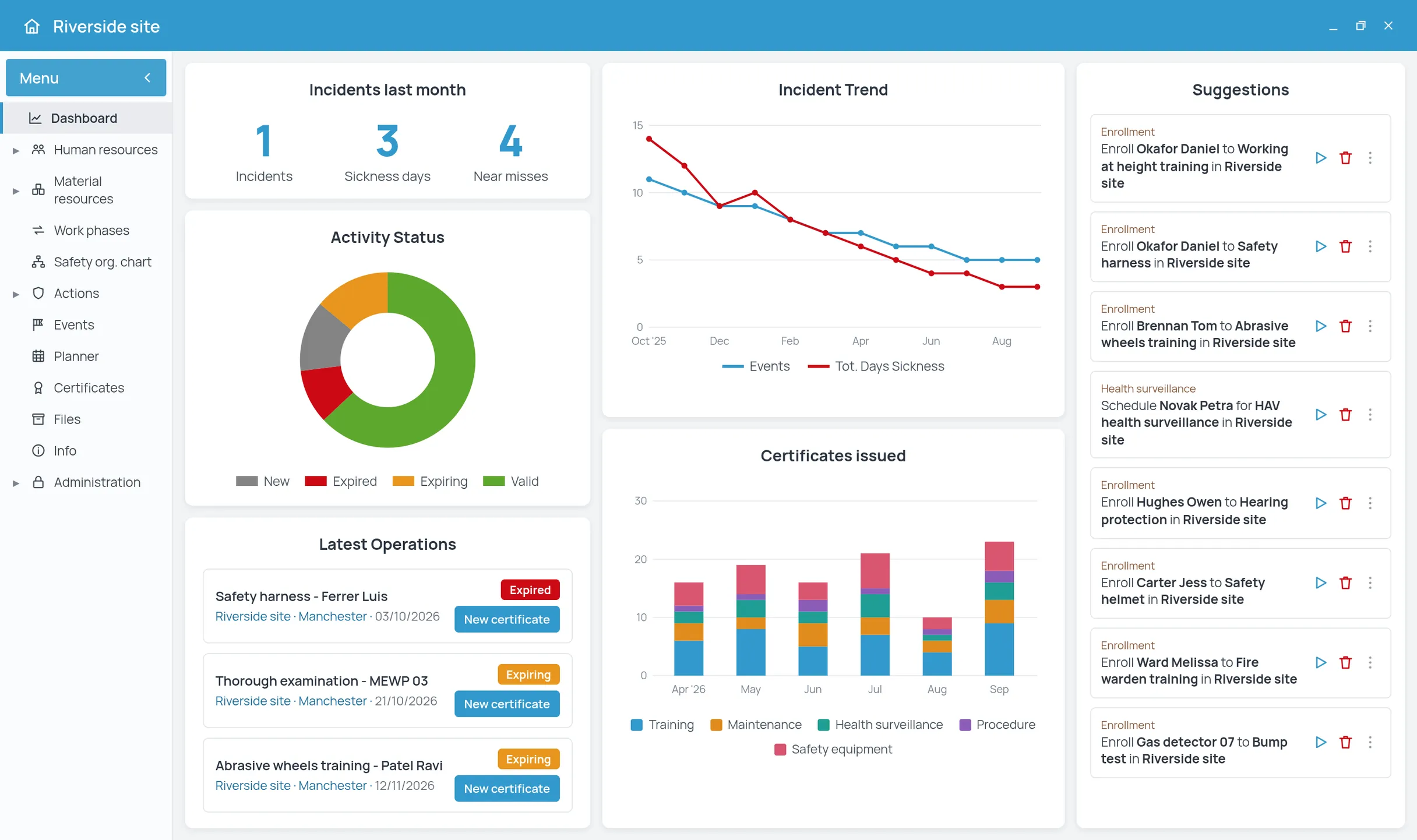Open Riverside site link under Safety harness - Ferrer Luis
The height and width of the screenshot is (840, 1417).
(253, 617)
